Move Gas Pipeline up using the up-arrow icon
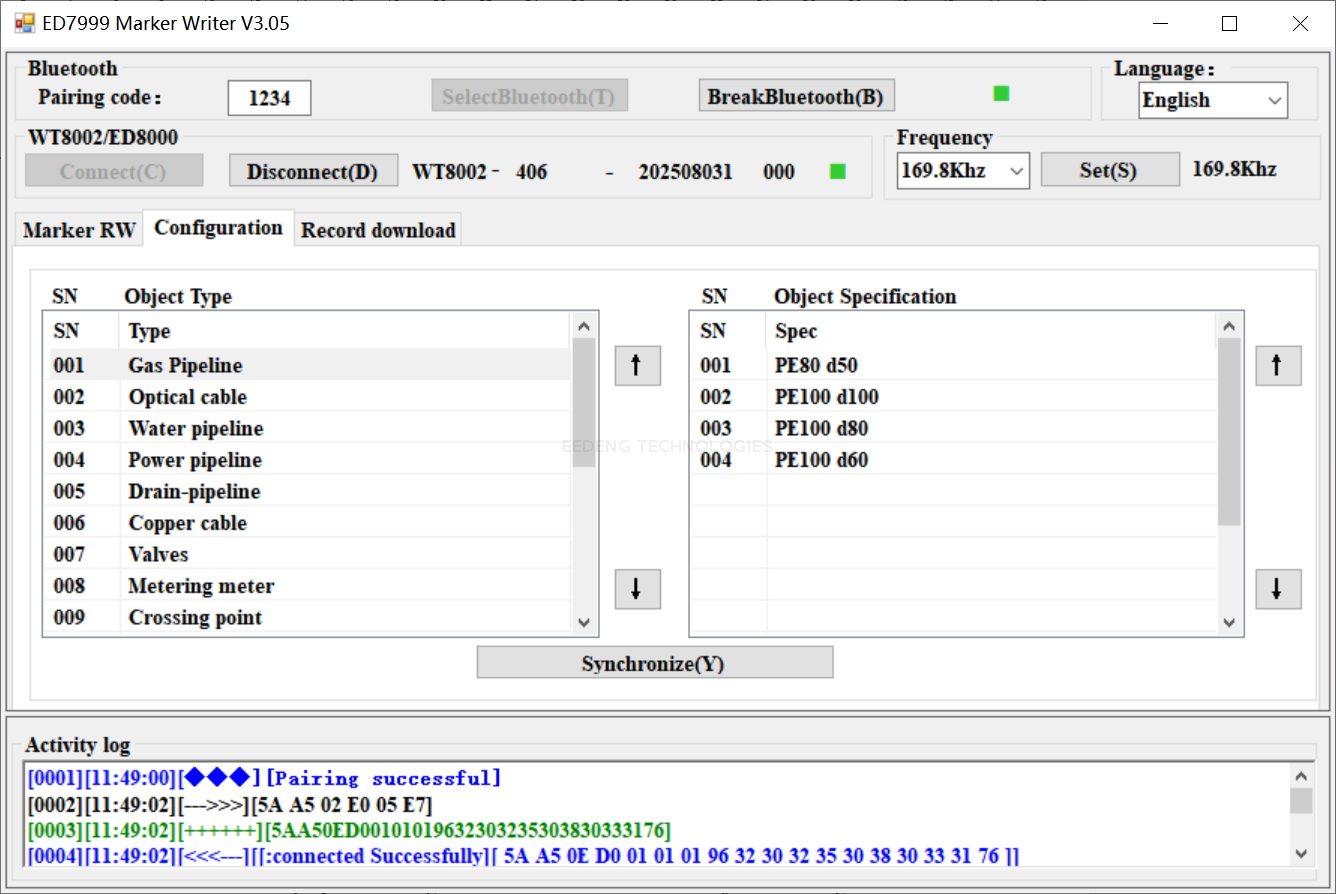The image size is (1336, 894). coord(637,365)
